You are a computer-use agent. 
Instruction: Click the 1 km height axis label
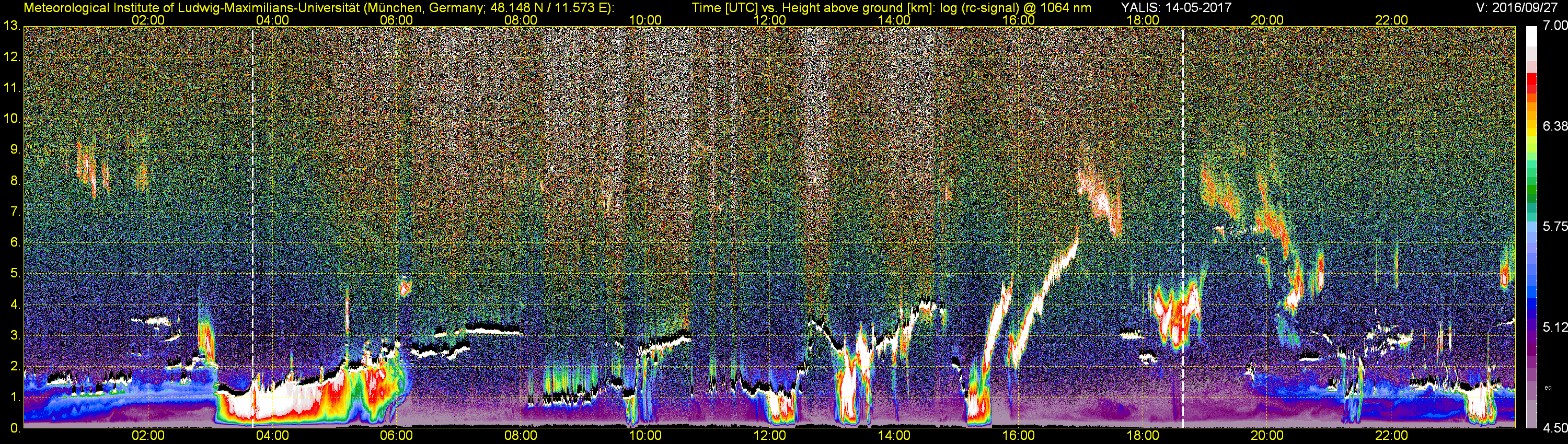coord(15,397)
